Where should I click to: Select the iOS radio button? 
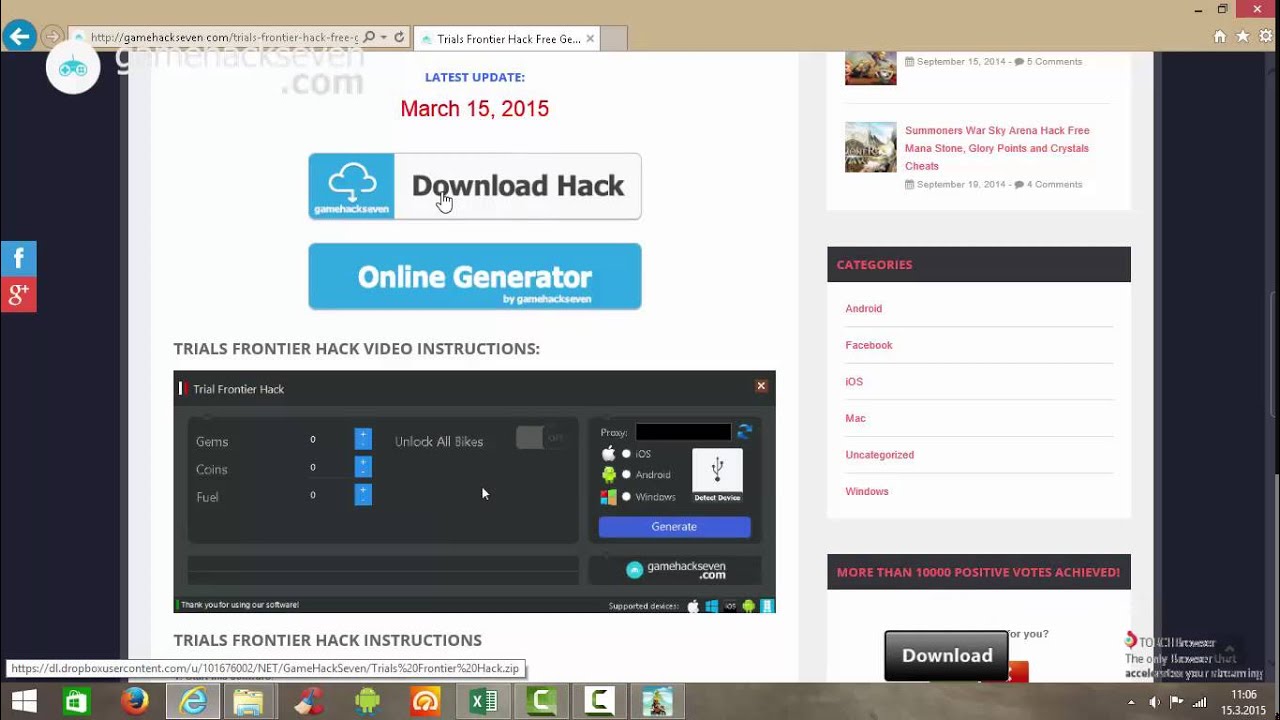(627, 454)
